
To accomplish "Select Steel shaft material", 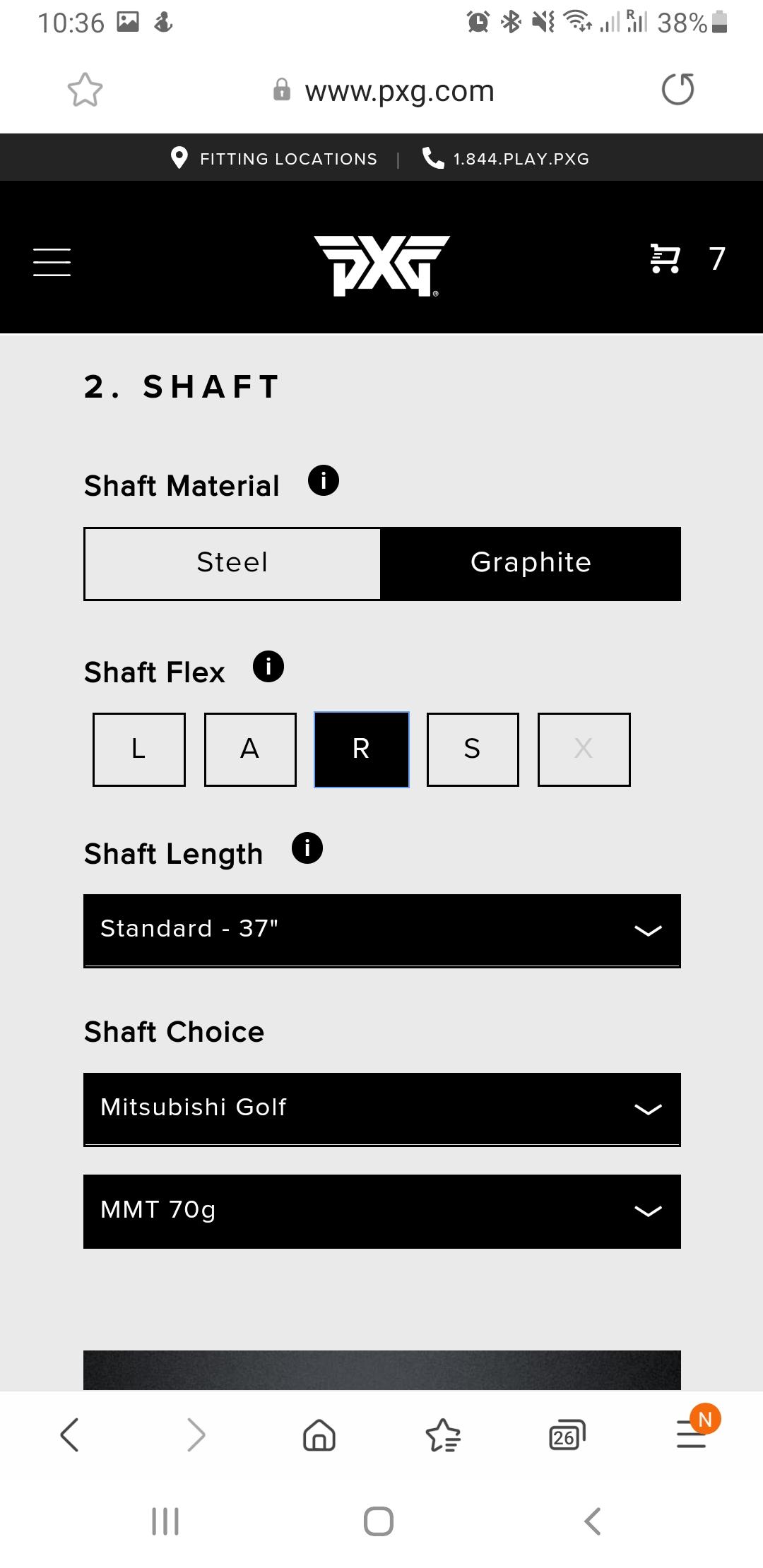I will pos(232,563).
